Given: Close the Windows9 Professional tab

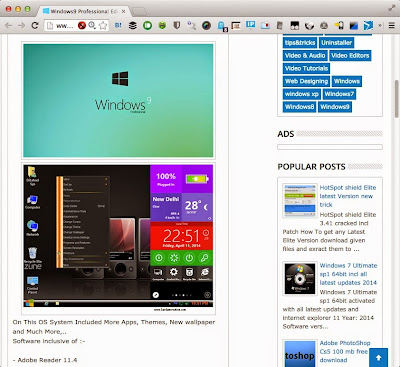Looking at the screenshot, I should 123,11.
